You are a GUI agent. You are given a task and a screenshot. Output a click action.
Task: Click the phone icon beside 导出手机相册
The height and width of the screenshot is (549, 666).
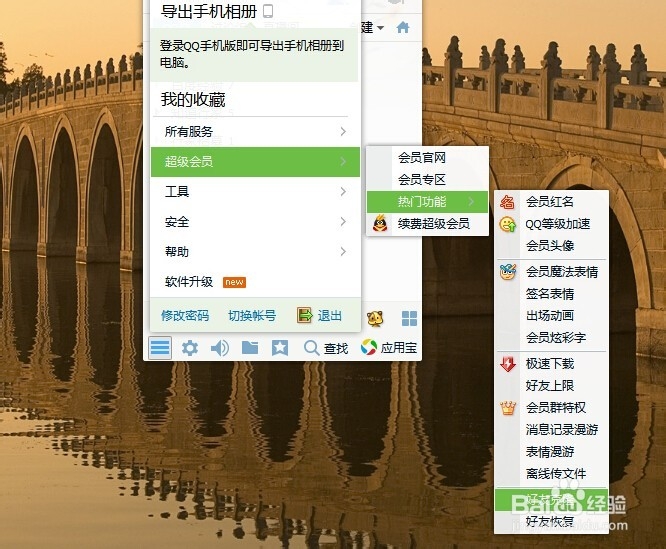point(268,11)
